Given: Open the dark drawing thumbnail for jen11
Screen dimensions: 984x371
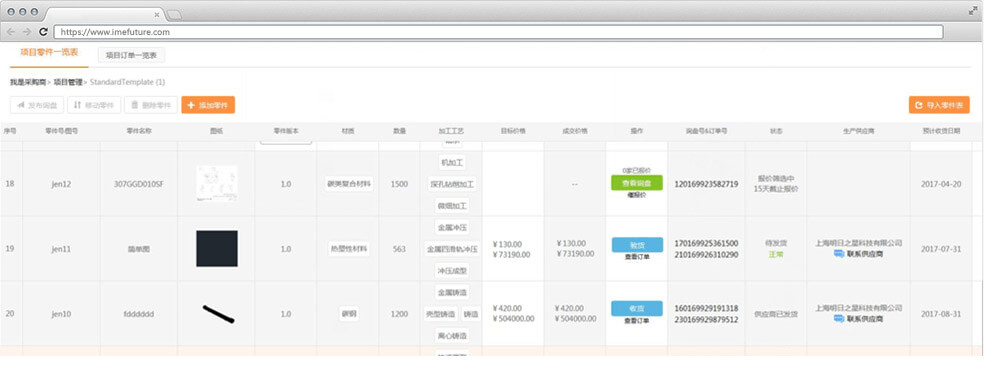Looking at the screenshot, I should (217, 249).
